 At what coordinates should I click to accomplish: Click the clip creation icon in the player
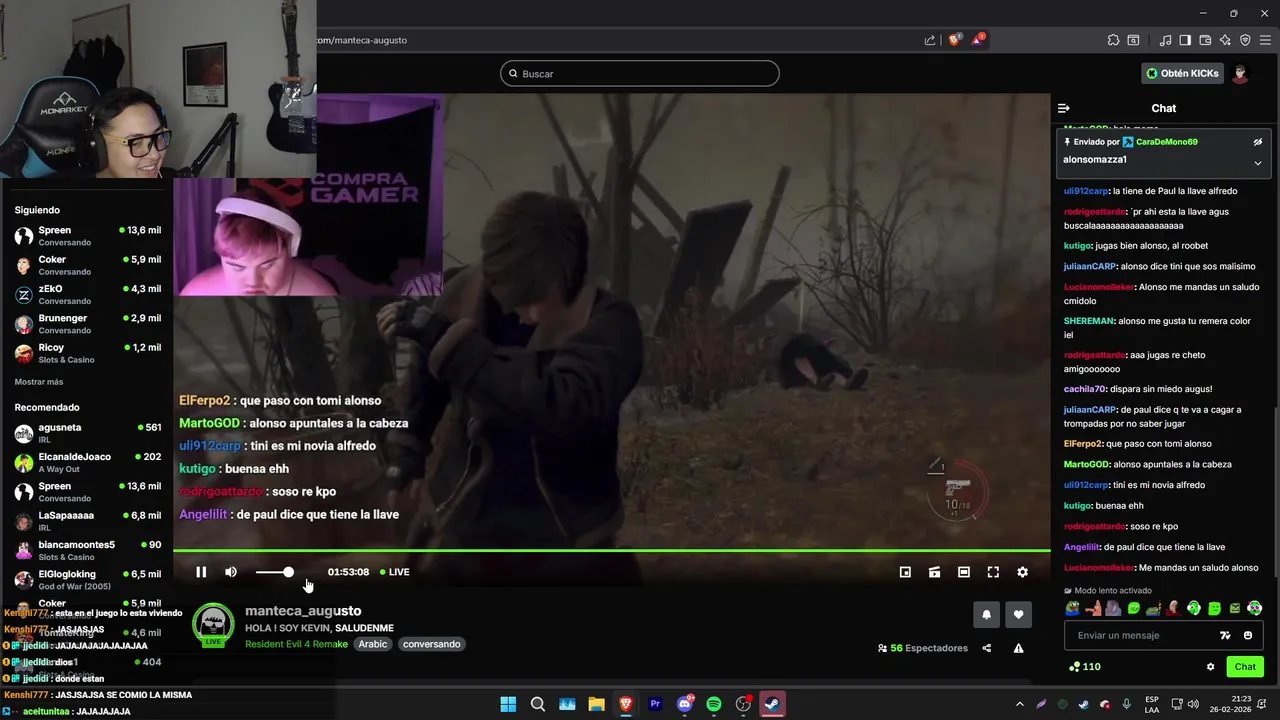coord(934,572)
